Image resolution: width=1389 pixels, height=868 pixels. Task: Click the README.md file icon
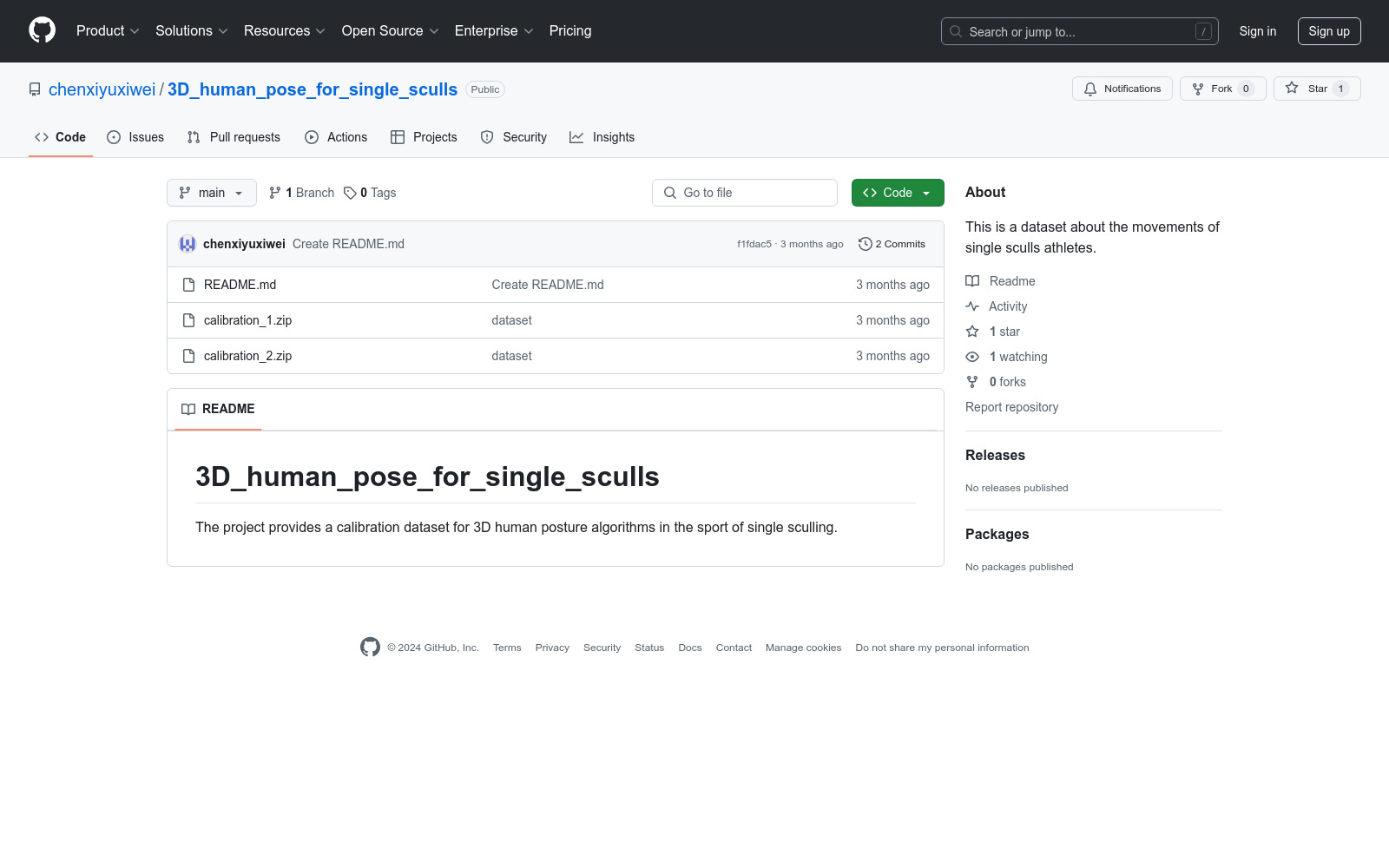[x=188, y=285]
